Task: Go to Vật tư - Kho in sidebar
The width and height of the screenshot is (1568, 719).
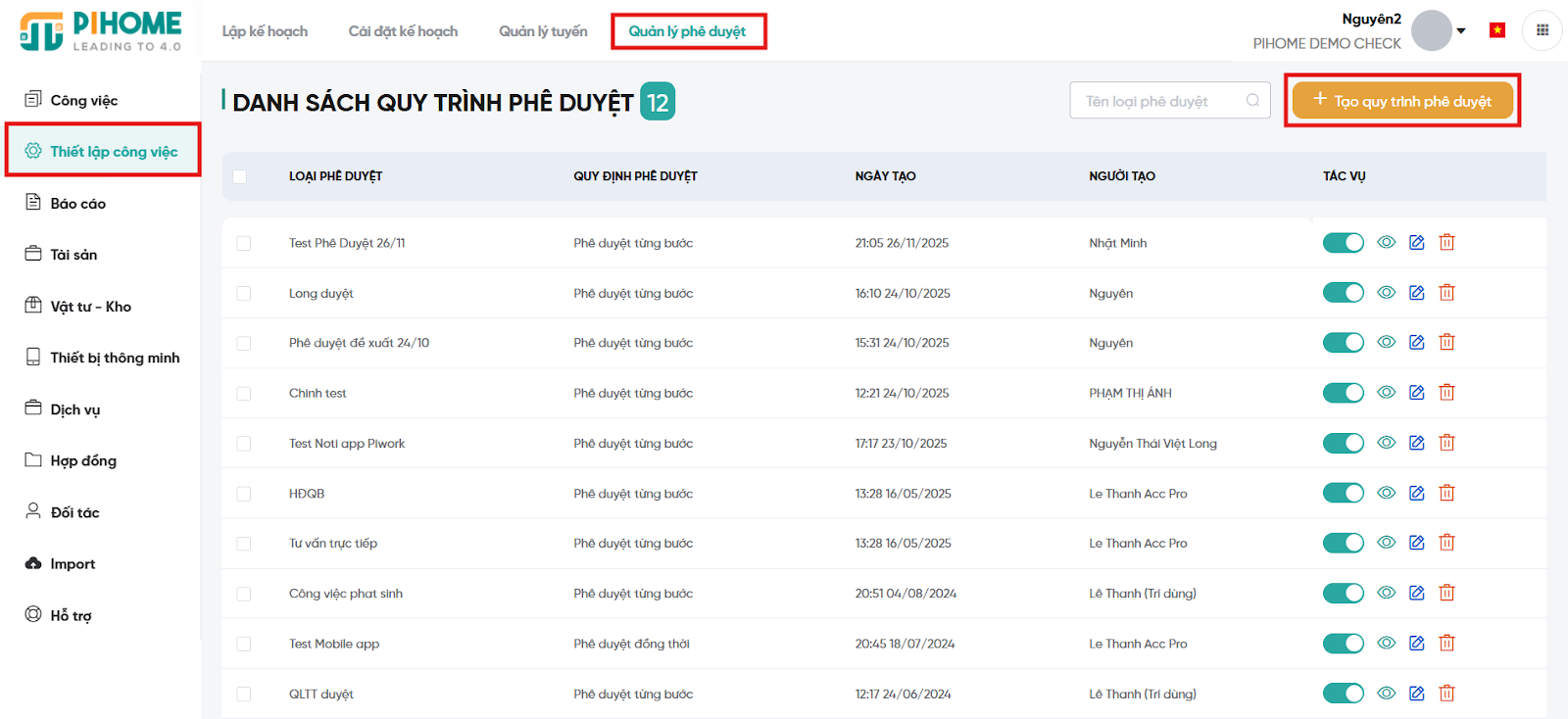Action: (90, 307)
